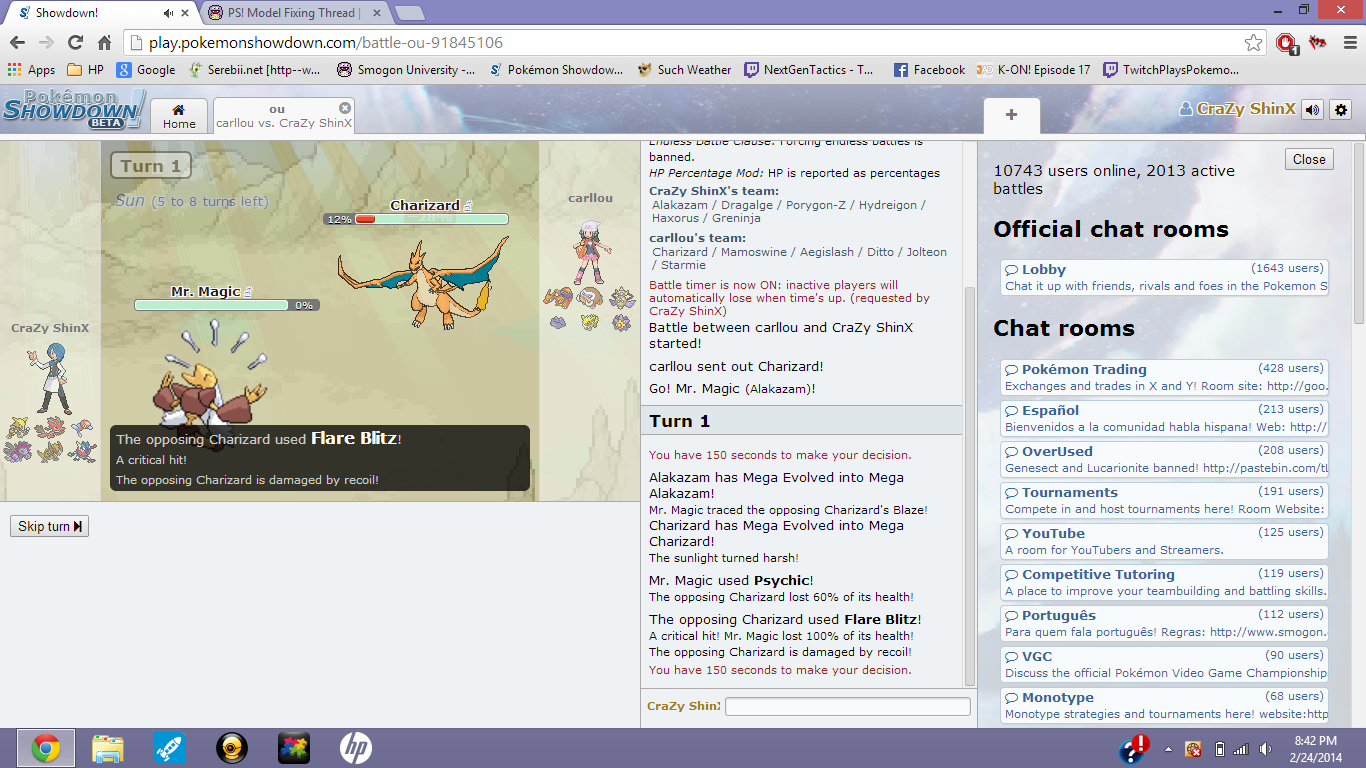Click the Charizard gender-mark icon beside its name
The height and width of the screenshot is (768, 1366).
pyautogui.click(x=467, y=205)
